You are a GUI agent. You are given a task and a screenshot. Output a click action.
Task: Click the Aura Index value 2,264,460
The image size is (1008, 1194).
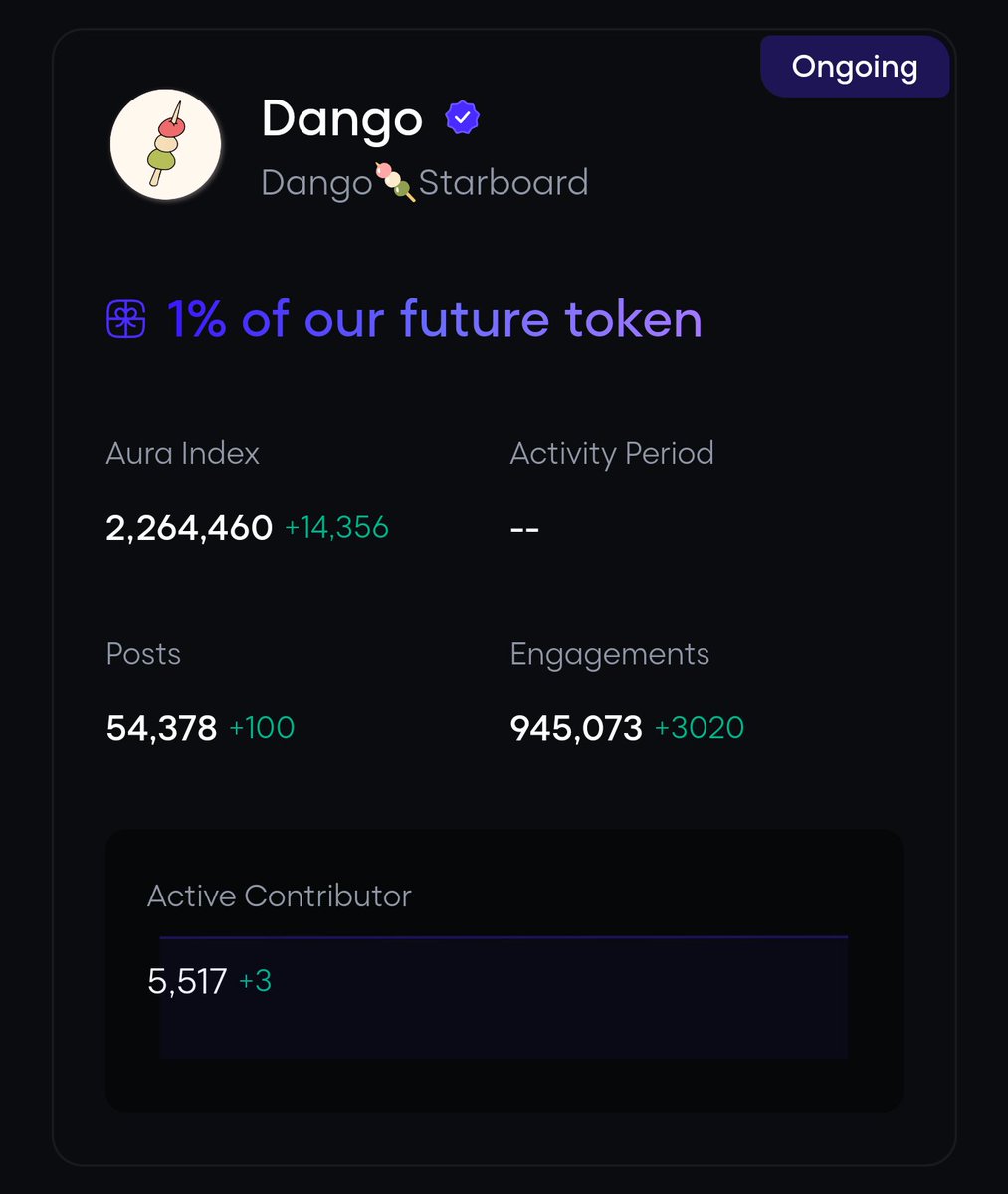[x=189, y=527]
